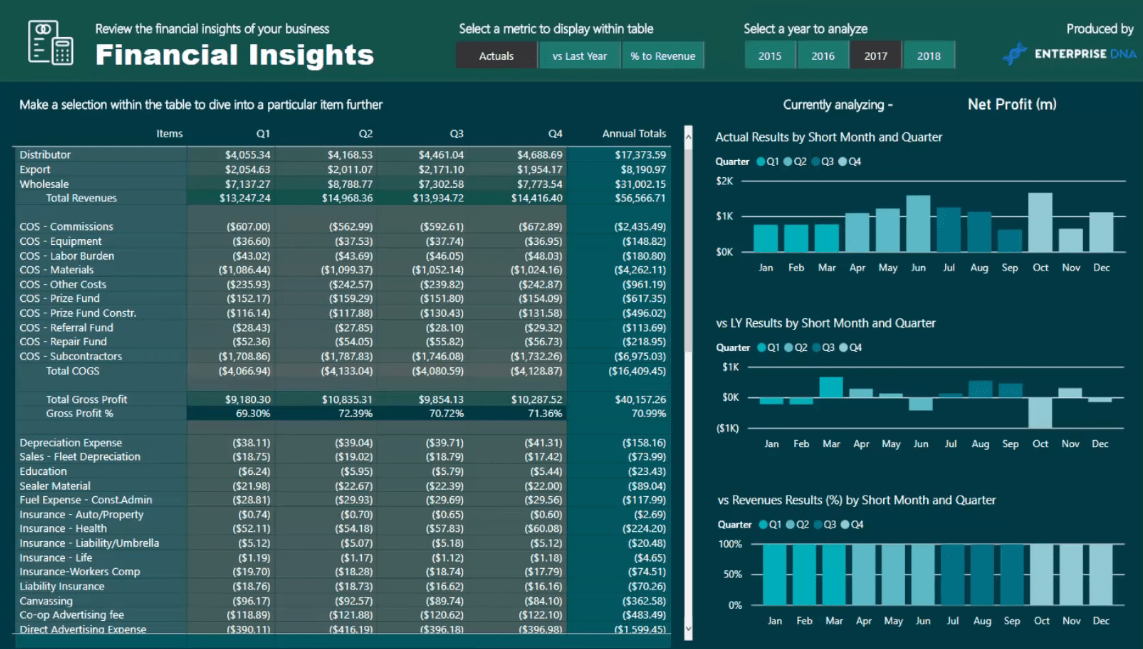Choose year 2018
Screen dimensions: 1143x649
929,55
